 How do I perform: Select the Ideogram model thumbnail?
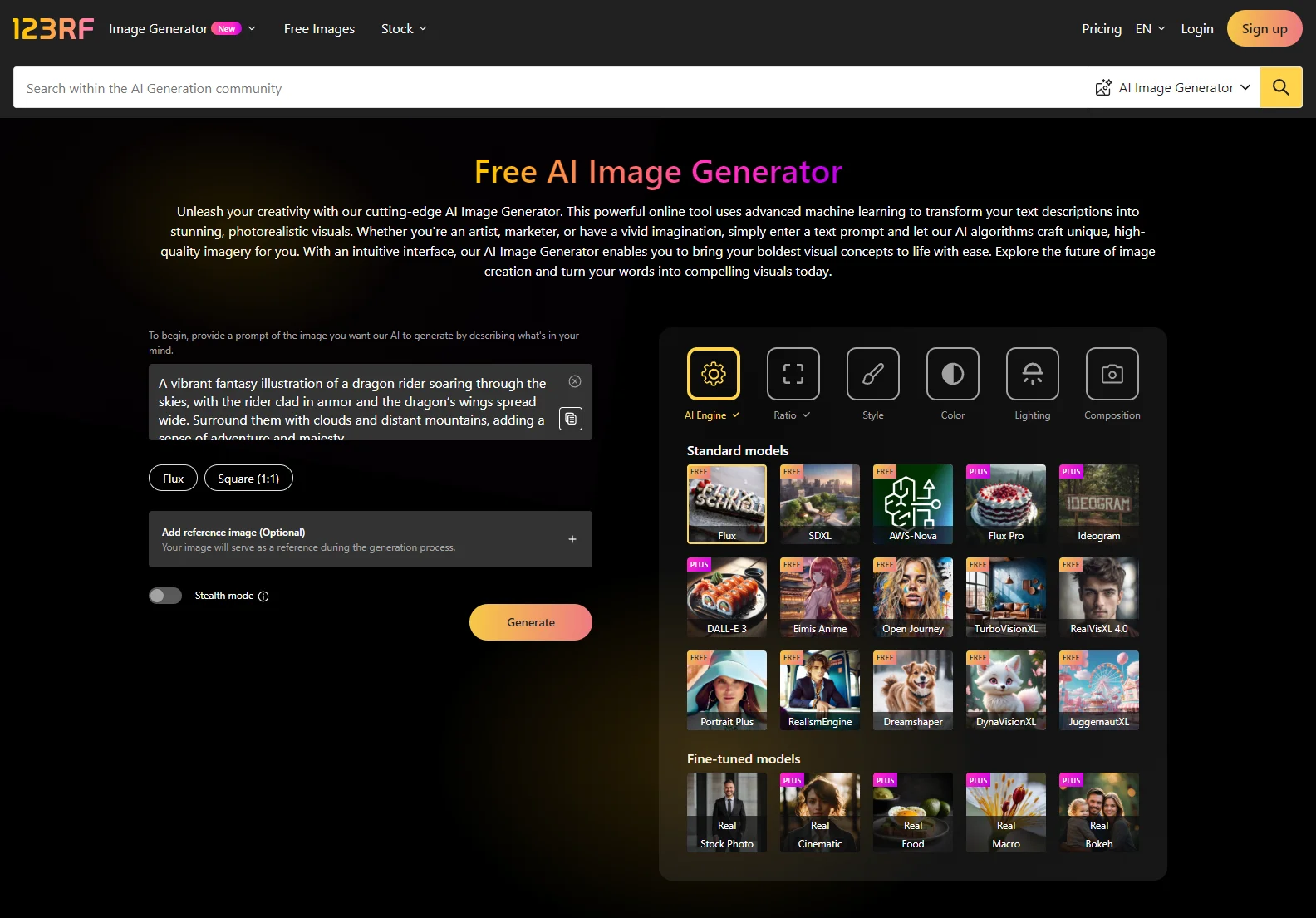pyautogui.click(x=1099, y=504)
